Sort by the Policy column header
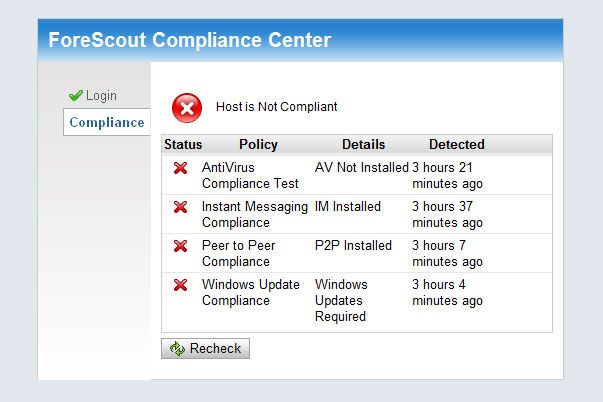Viewport: 603px width, 402px height. coord(258,145)
